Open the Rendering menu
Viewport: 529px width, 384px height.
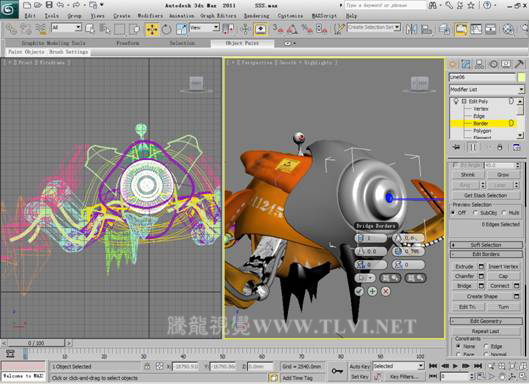click(257, 16)
